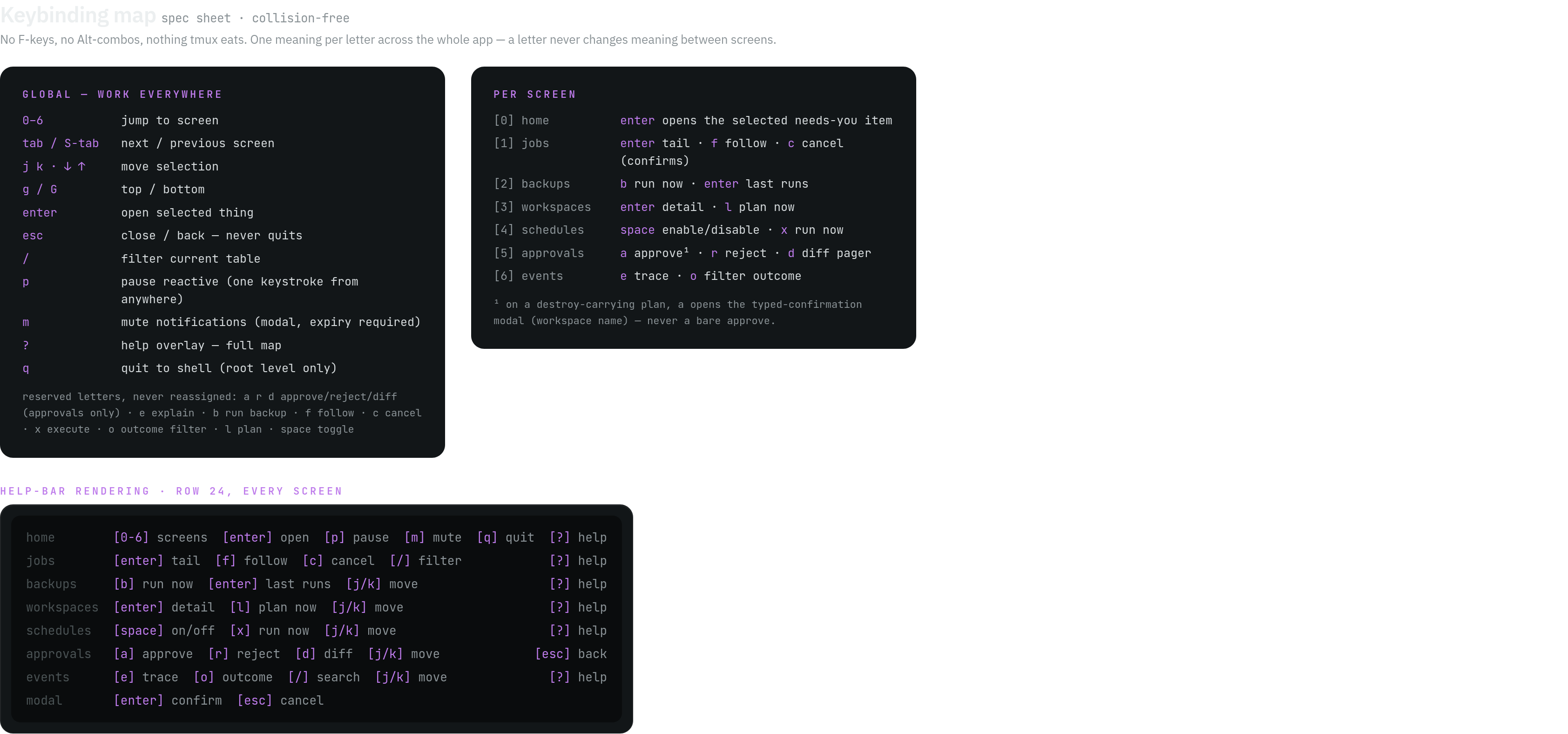Click the '[5] approvals' row label
This screenshot has width=1568, height=734.
539,253
